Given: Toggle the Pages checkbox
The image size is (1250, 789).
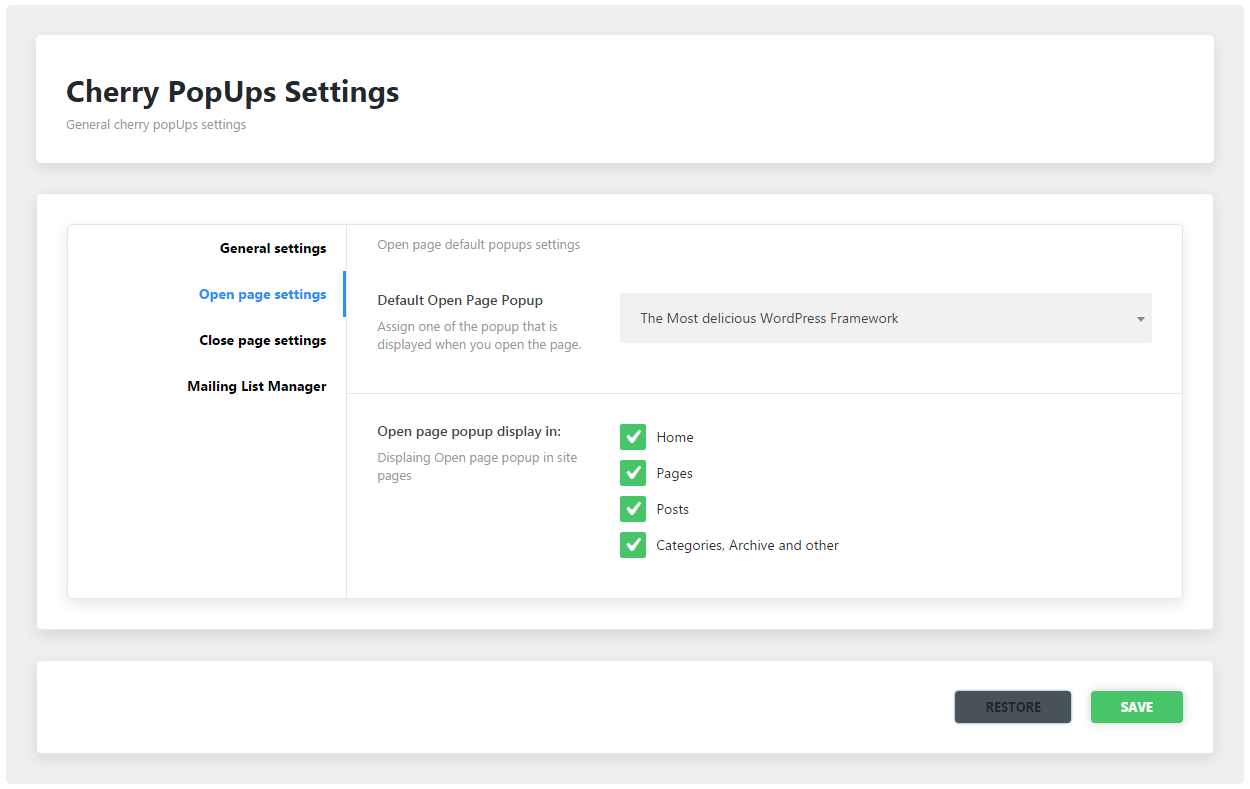Looking at the screenshot, I should coord(633,473).
